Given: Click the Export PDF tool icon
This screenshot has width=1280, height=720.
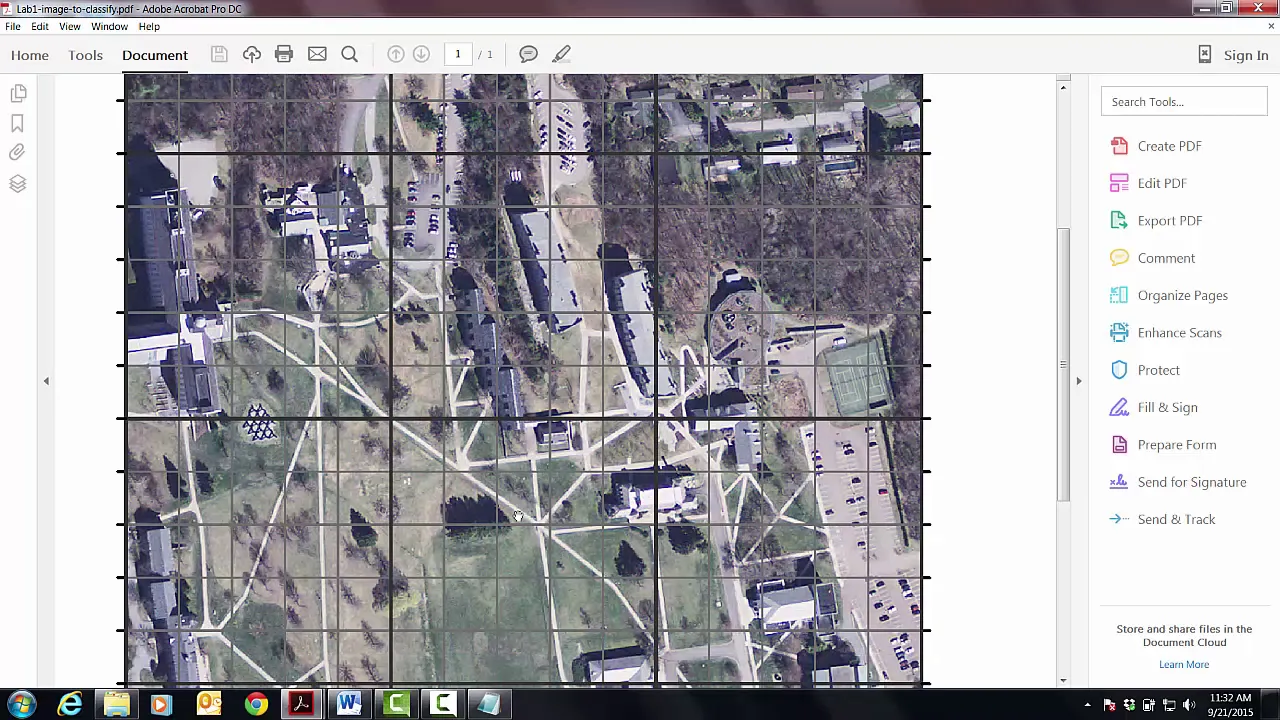Looking at the screenshot, I should click(x=1119, y=221).
